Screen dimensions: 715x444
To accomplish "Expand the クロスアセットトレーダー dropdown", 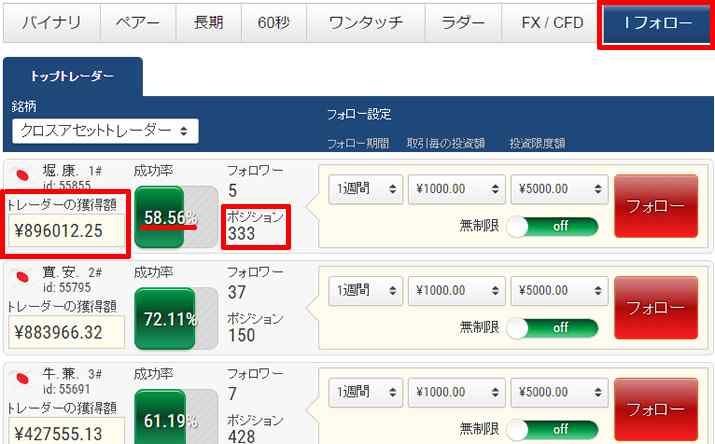I will coord(105,131).
